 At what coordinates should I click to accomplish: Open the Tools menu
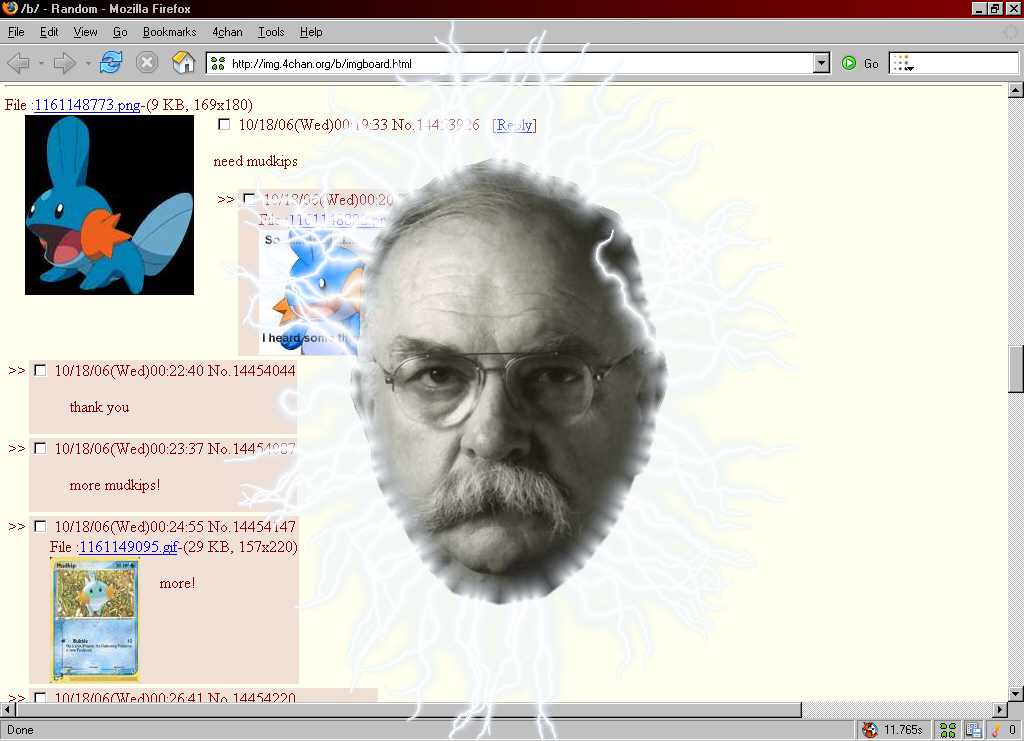click(271, 32)
